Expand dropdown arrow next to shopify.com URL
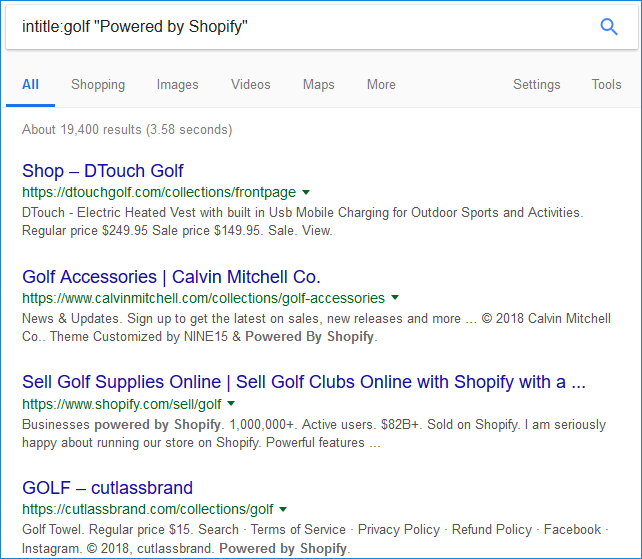The height and width of the screenshot is (559, 642). pos(231,403)
